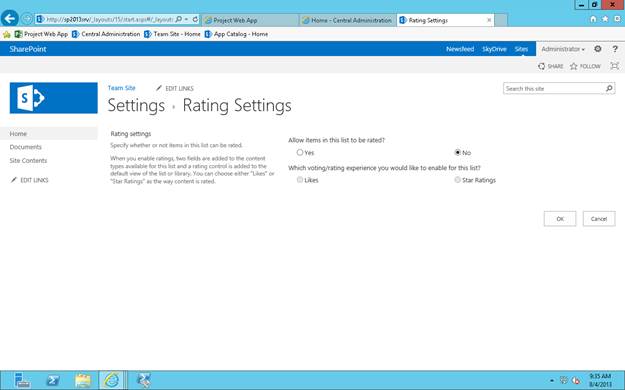Open Team Site - Home bookmark
Viewport: 625px width, 390px height.
[x=172, y=34]
